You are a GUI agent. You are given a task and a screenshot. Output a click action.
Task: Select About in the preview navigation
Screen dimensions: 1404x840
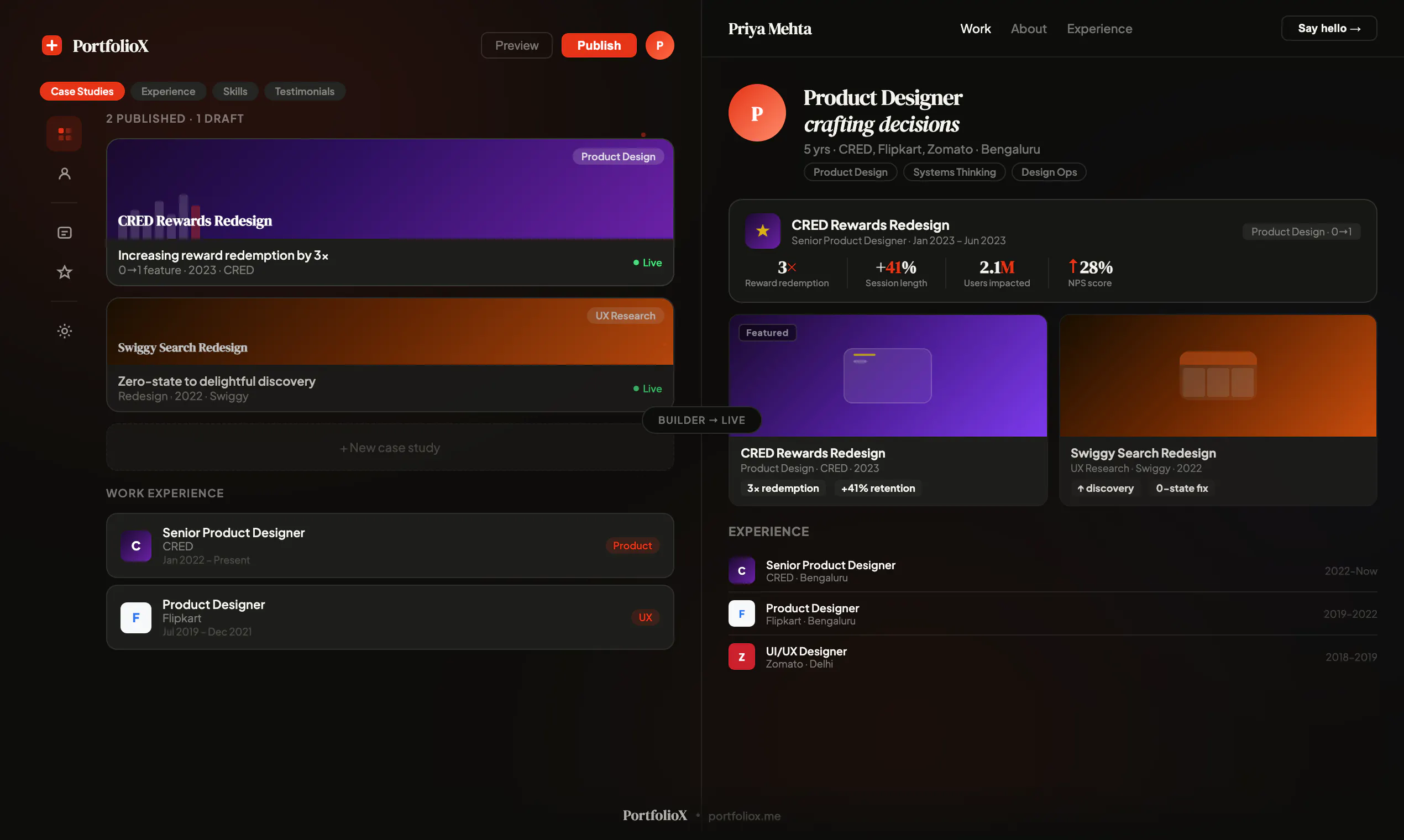click(1029, 28)
